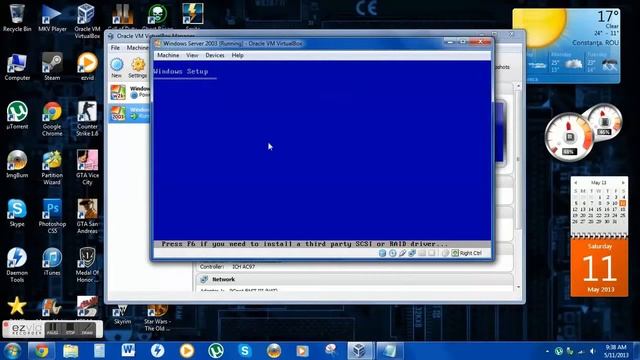
Task: Select the Steam desktop shortcut
Action: coord(52,67)
